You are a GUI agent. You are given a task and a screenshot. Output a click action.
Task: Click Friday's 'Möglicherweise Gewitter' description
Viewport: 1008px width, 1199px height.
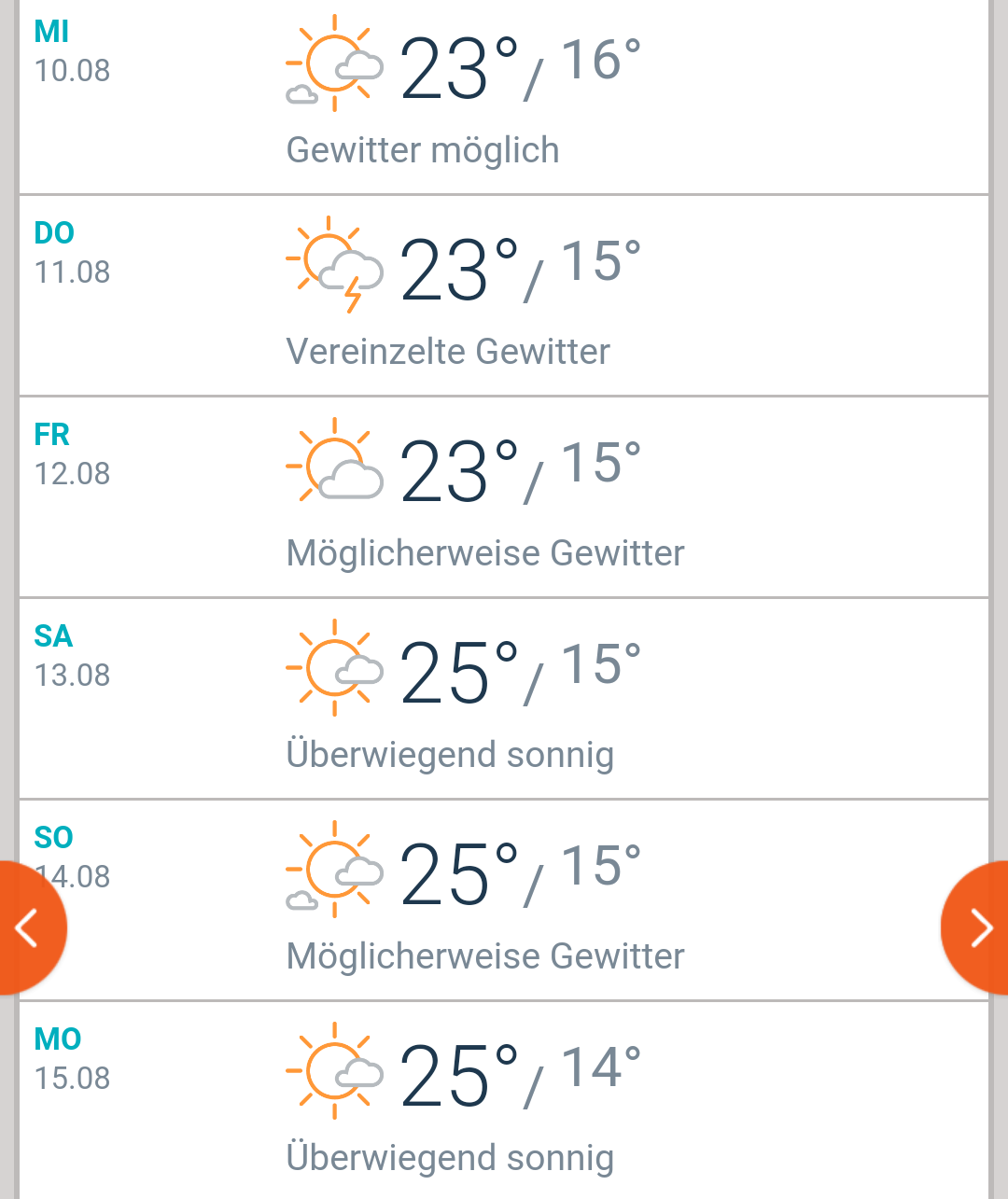click(485, 553)
